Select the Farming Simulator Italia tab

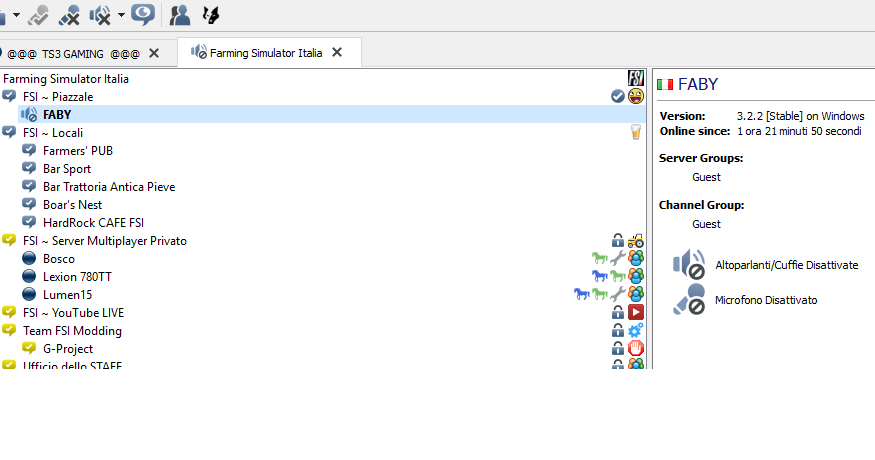[x=265, y=53]
